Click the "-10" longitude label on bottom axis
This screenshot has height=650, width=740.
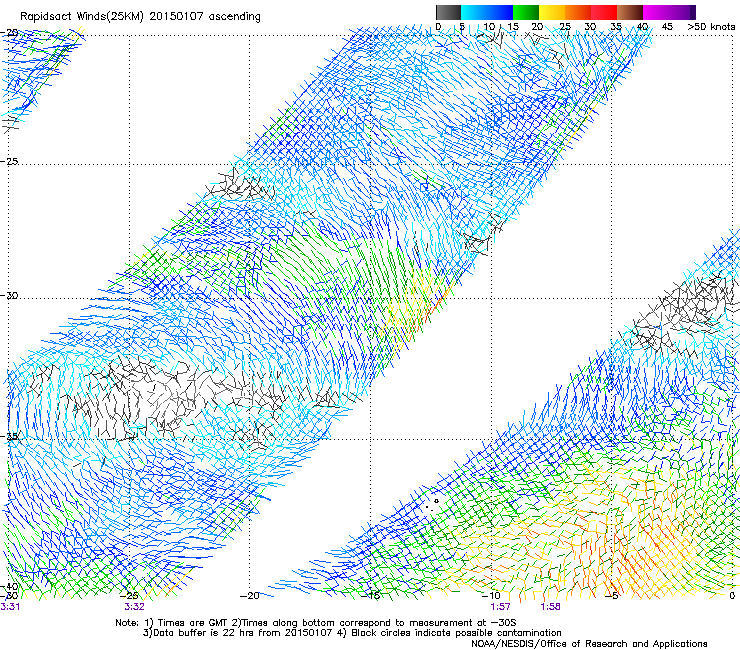(491, 596)
